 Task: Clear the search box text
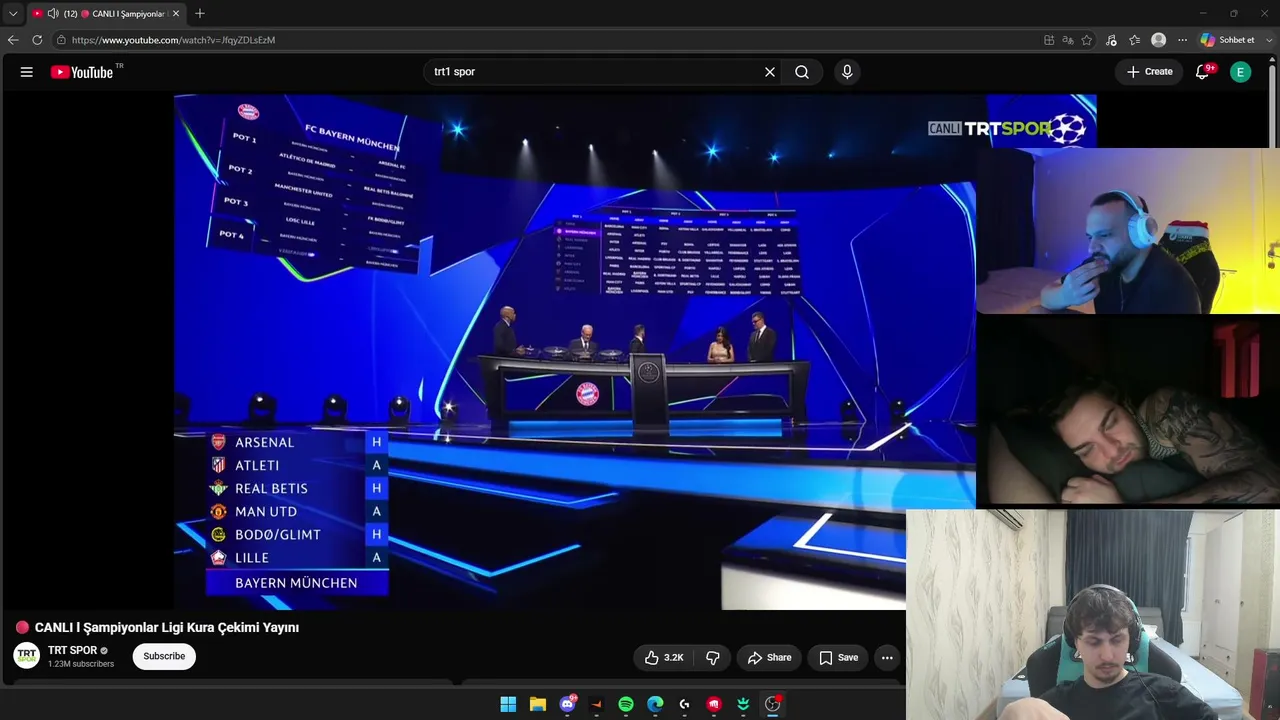pyautogui.click(x=770, y=72)
